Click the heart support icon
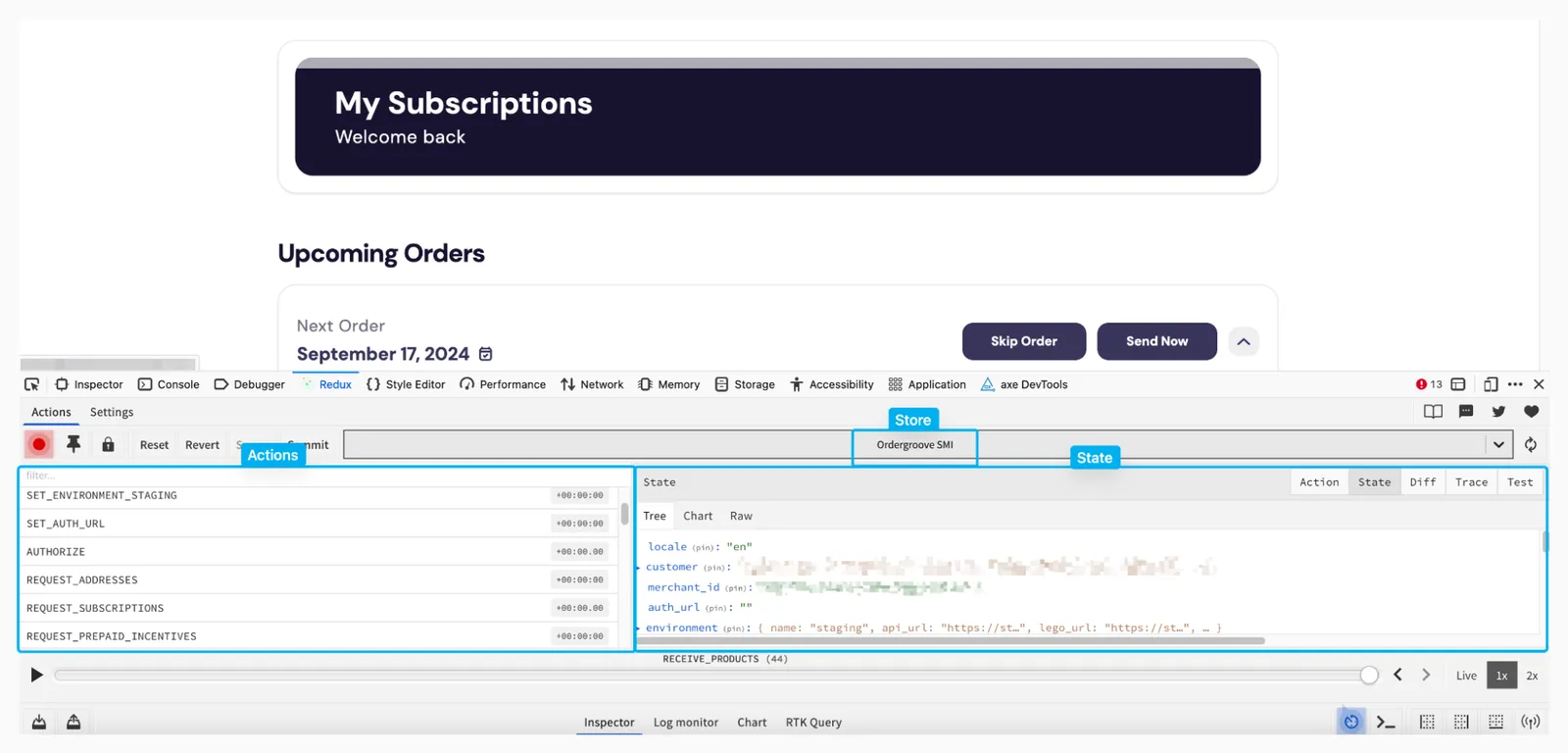The width and height of the screenshot is (1568, 753). pos(1532,412)
